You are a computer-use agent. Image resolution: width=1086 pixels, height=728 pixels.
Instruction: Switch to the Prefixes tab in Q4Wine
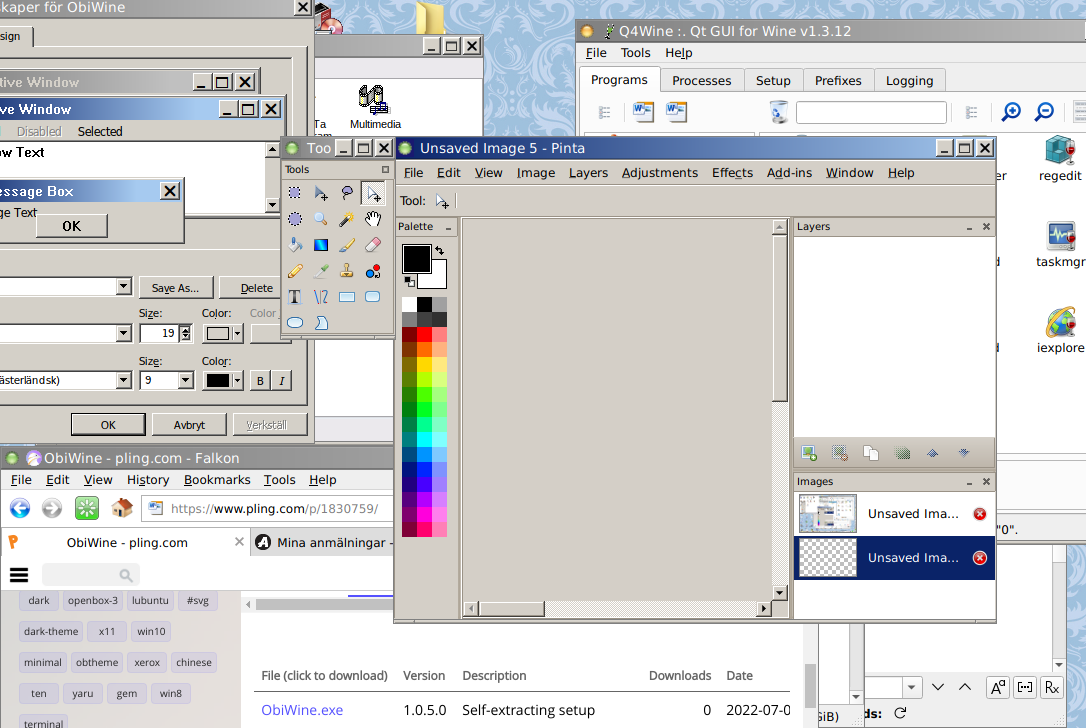tap(838, 81)
